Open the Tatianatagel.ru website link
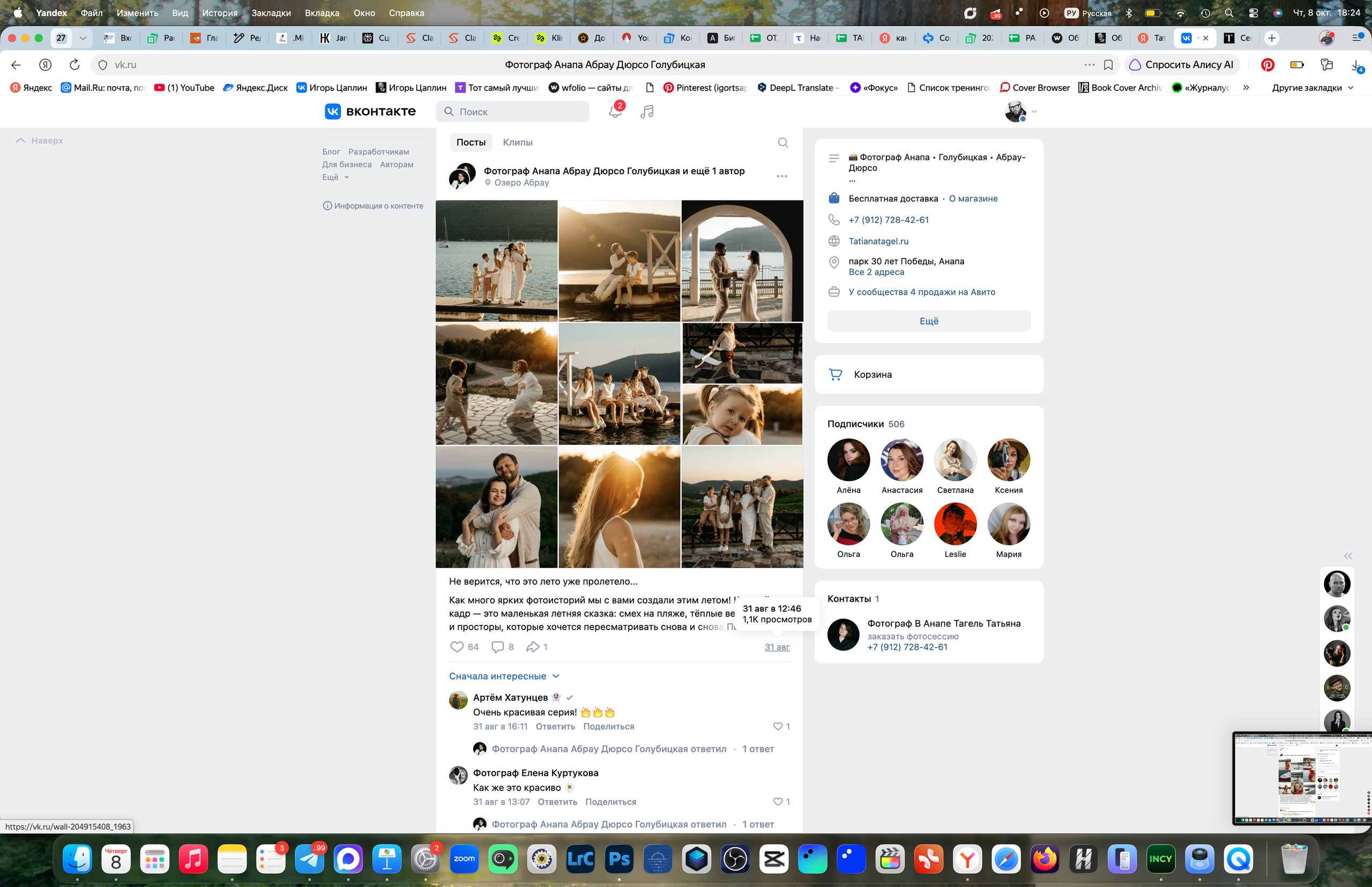 click(878, 241)
